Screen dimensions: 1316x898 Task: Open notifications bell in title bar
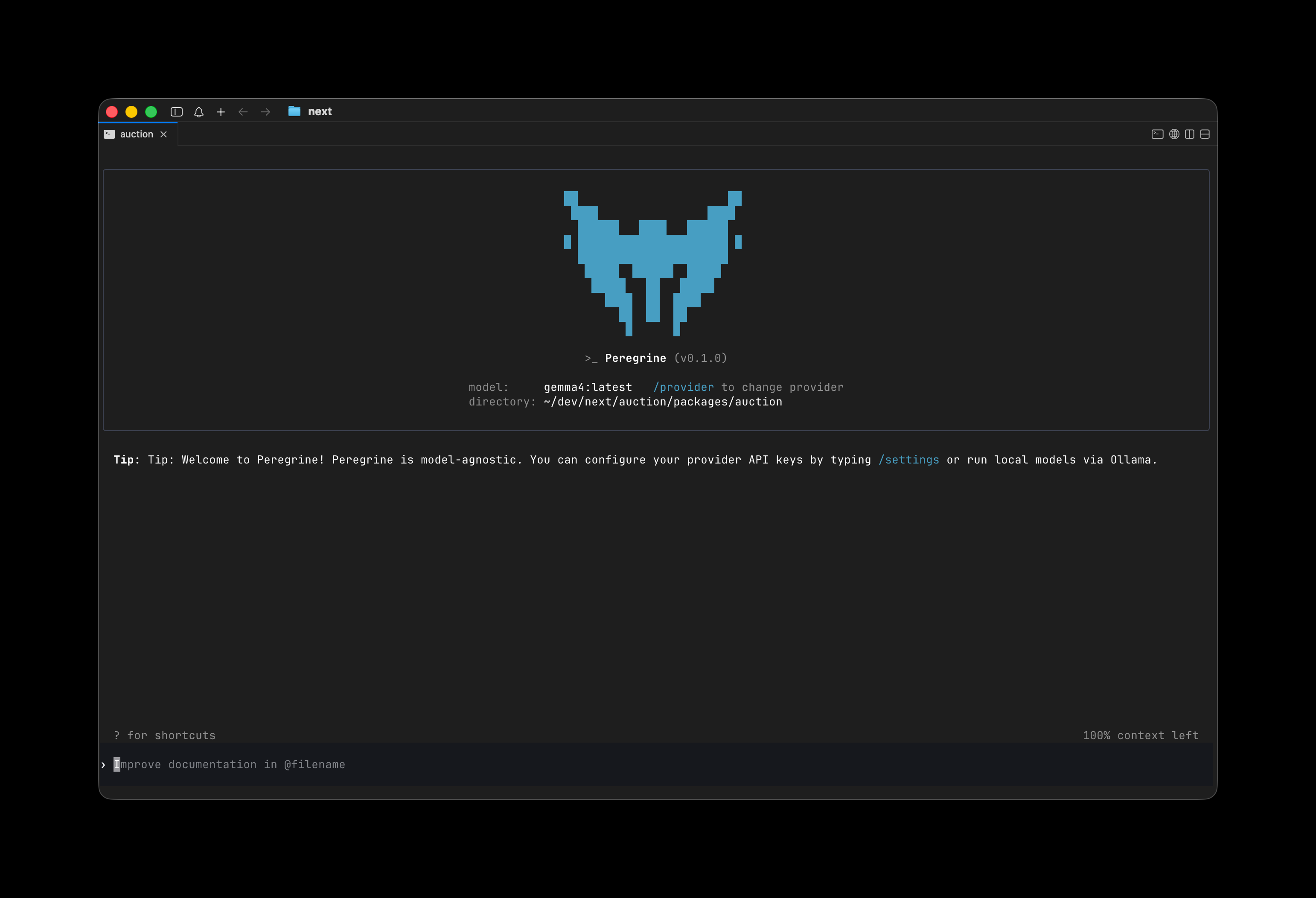(x=199, y=112)
